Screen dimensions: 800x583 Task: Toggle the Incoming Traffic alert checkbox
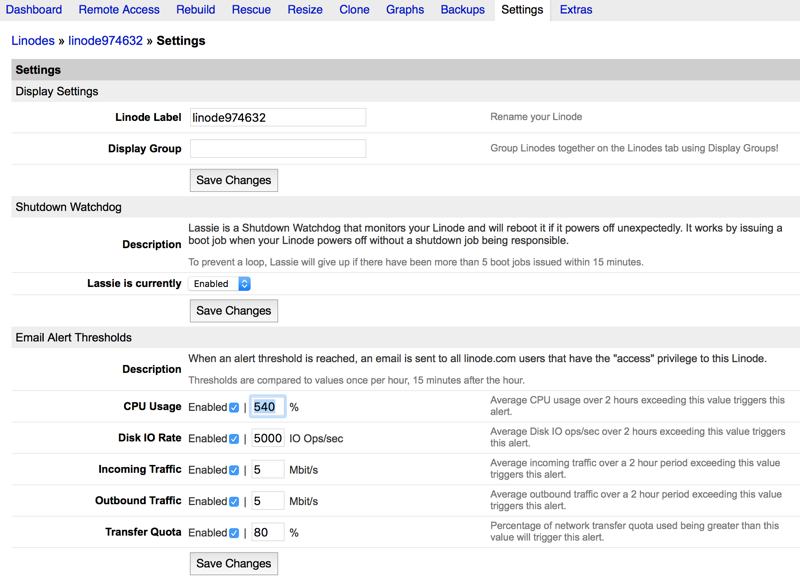click(x=234, y=470)
